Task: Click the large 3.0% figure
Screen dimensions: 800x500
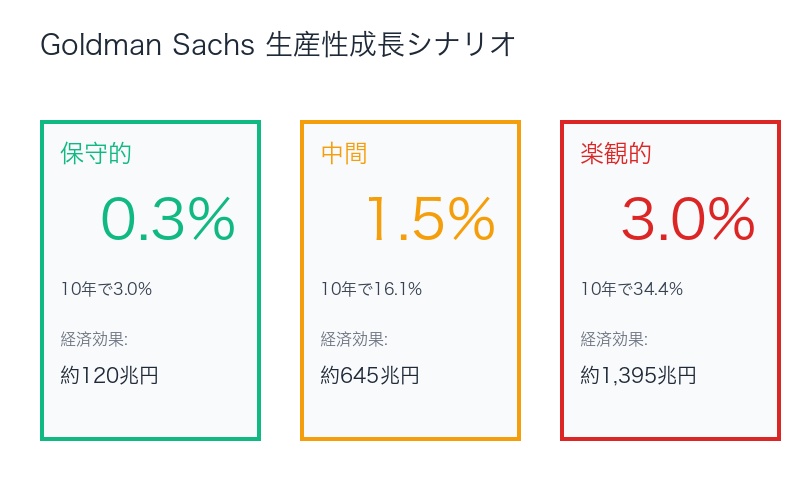Action: pyautogui.click(x=688, y=219)
